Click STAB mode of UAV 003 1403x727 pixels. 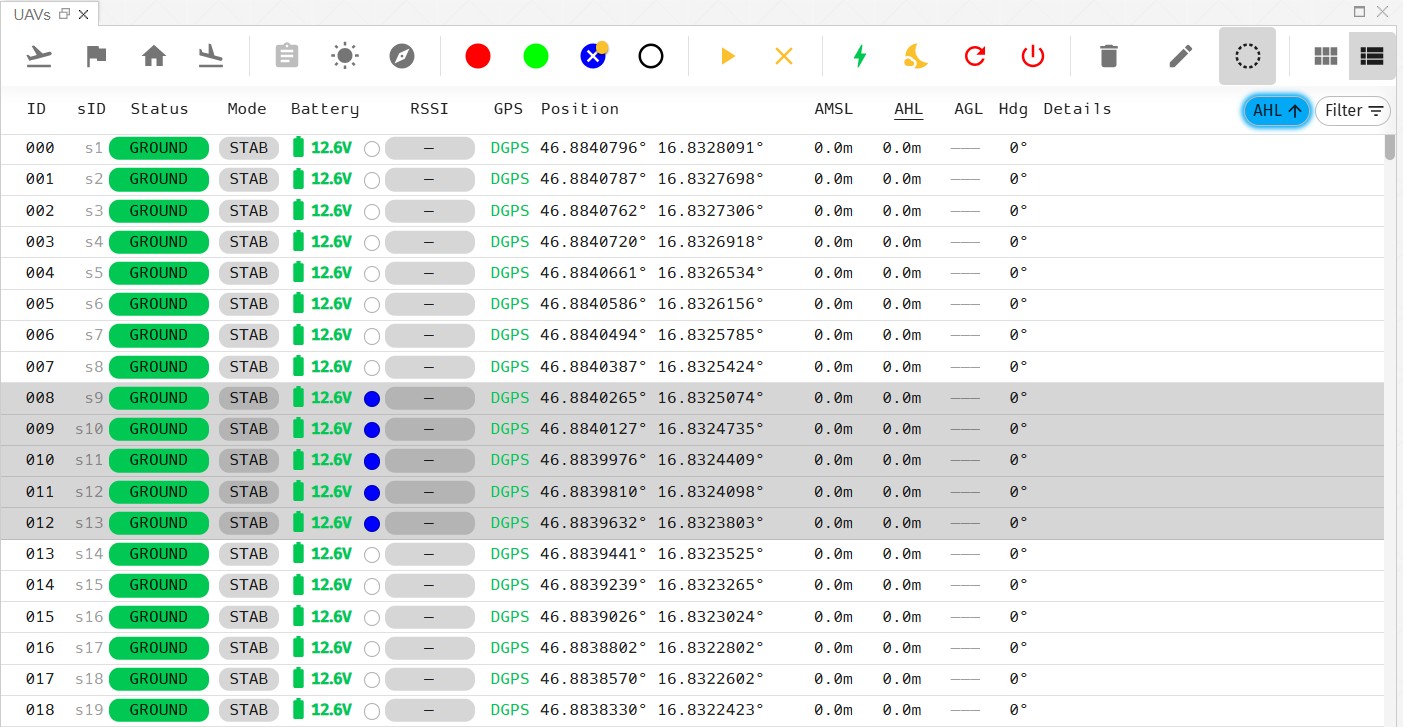coord(249,242)
